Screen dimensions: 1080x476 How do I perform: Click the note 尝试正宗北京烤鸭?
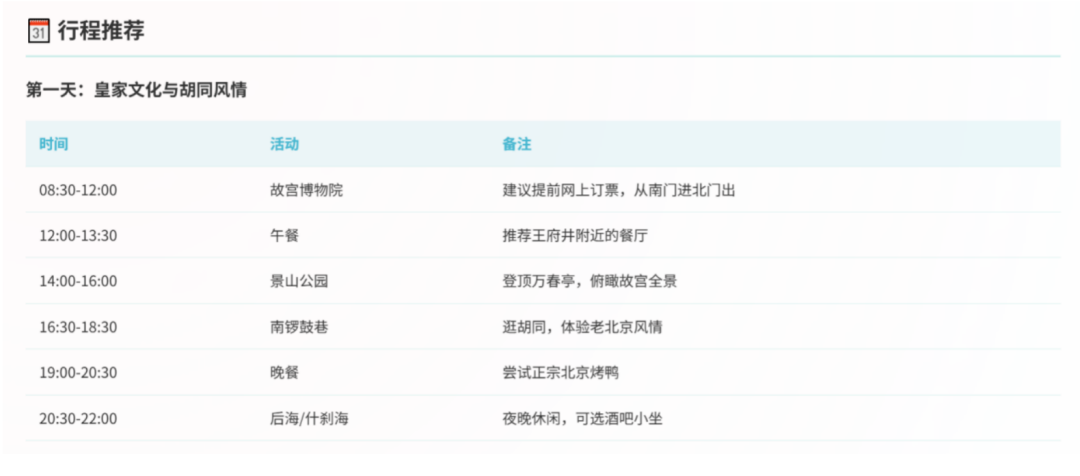[561, 373]
